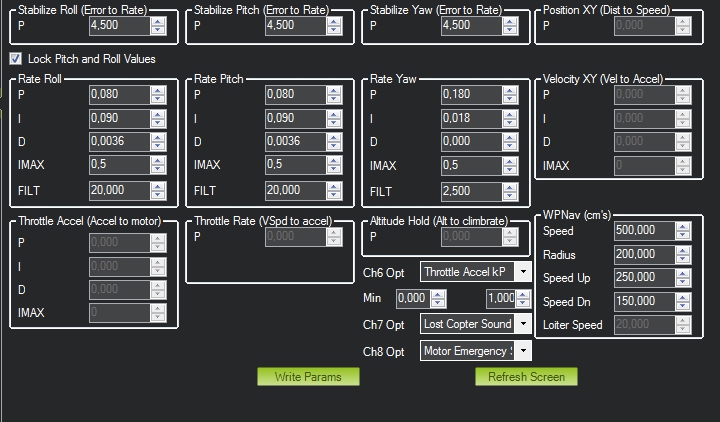Decrease Stabilize Pitch P value with down arrow
Viewport: 720px width, 422px height.
coord(334,30)
